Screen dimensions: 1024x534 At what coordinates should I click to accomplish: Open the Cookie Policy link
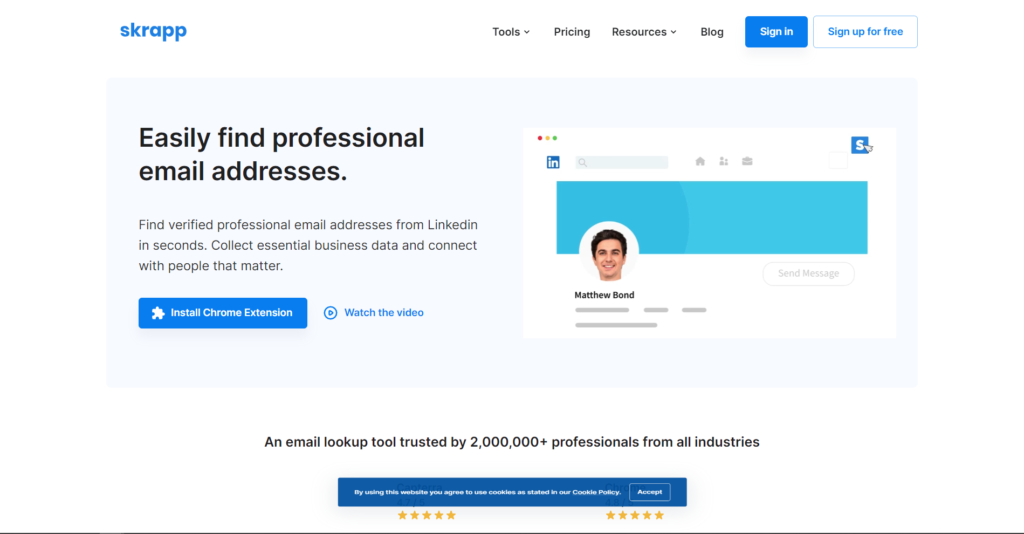(596, 492)
